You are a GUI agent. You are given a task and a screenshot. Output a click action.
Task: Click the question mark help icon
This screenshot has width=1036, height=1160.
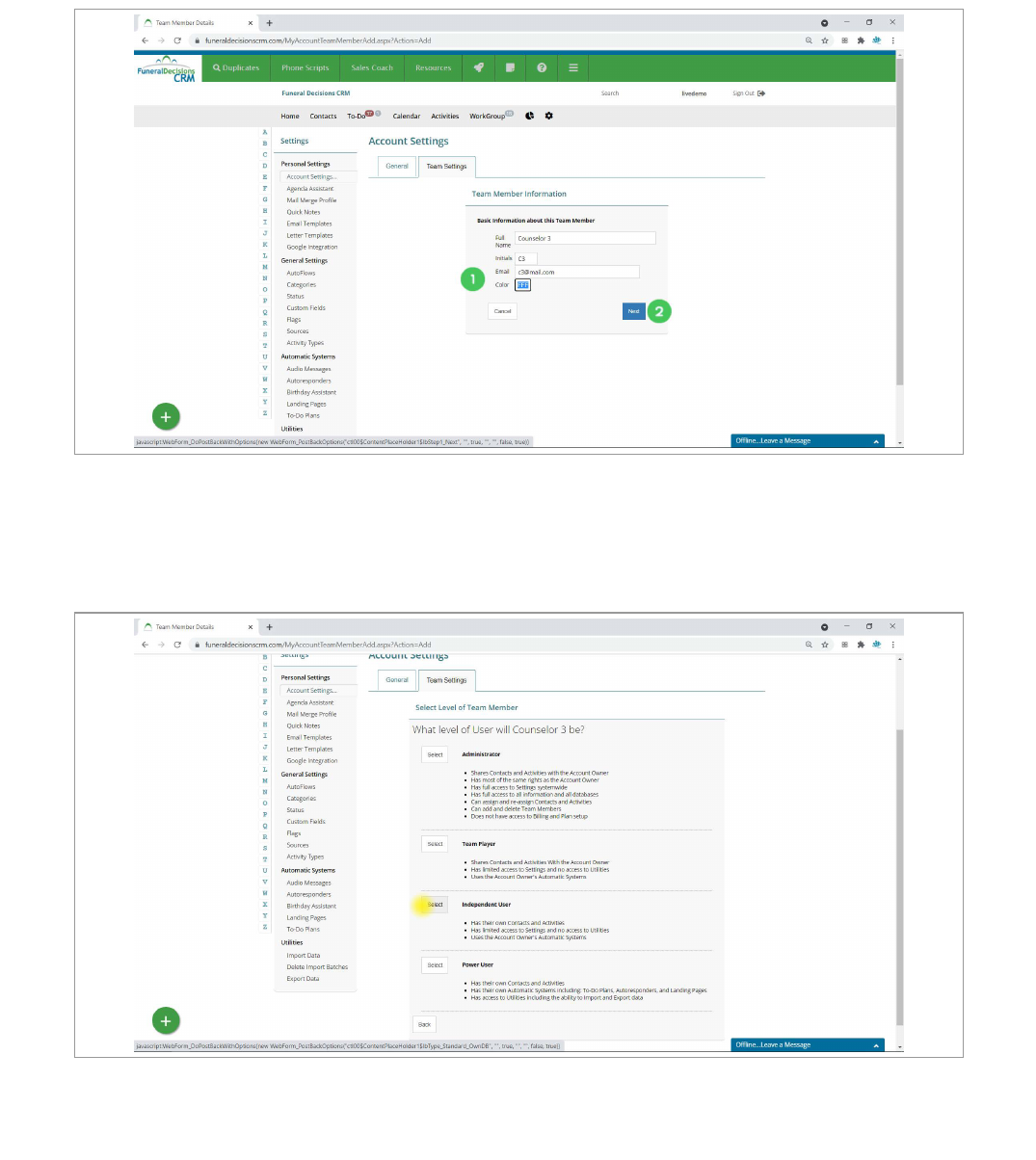click(542, 67)
